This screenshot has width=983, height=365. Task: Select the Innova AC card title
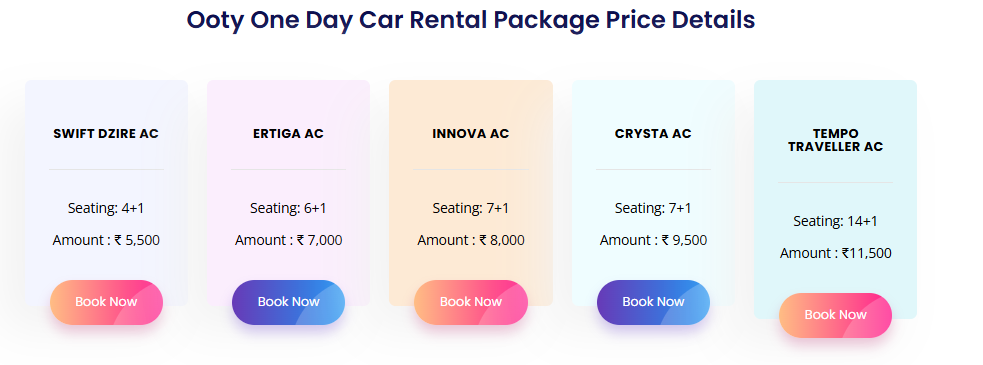[x=471, y=134]
